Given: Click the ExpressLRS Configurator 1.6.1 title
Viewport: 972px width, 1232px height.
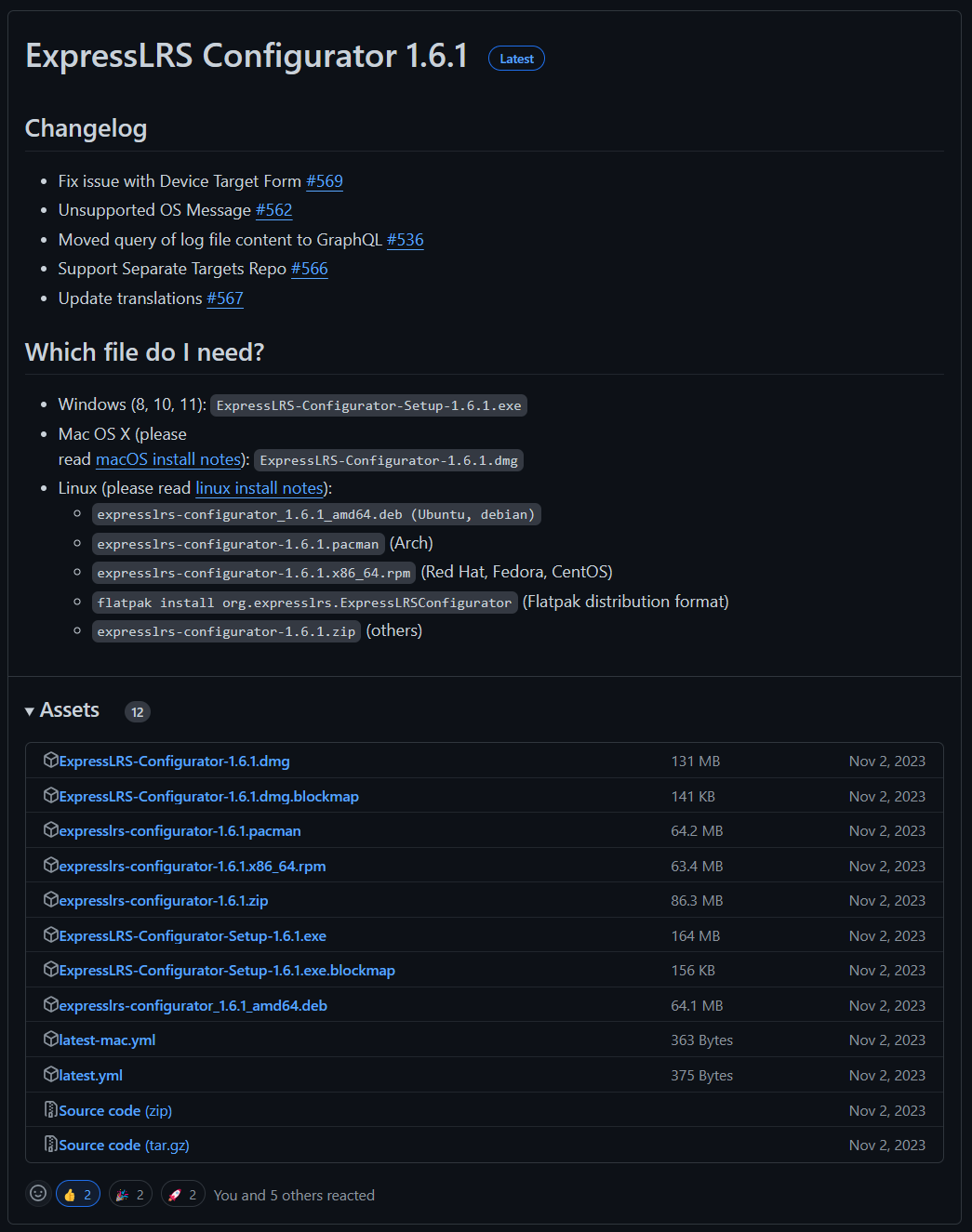Looking at the screenshot, I should [x=246, y=56].
